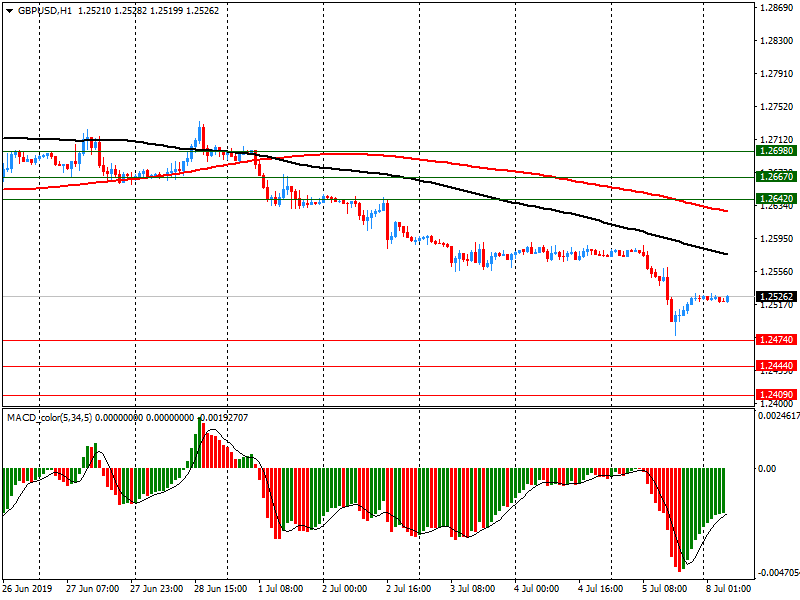
Task: Click the 3 Jul 08:00 time axis label
Action: 472,589
